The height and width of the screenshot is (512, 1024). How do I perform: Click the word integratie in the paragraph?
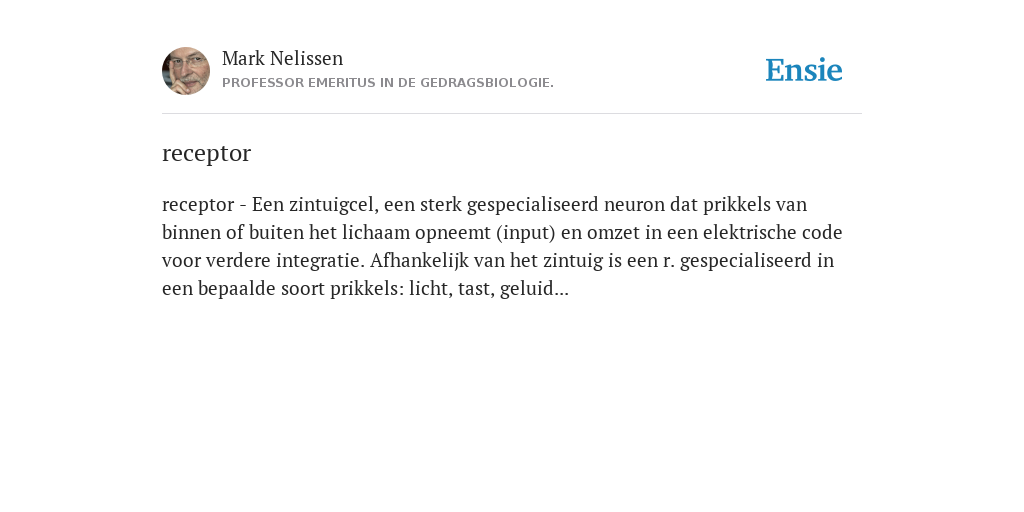[x=320, y=261]
